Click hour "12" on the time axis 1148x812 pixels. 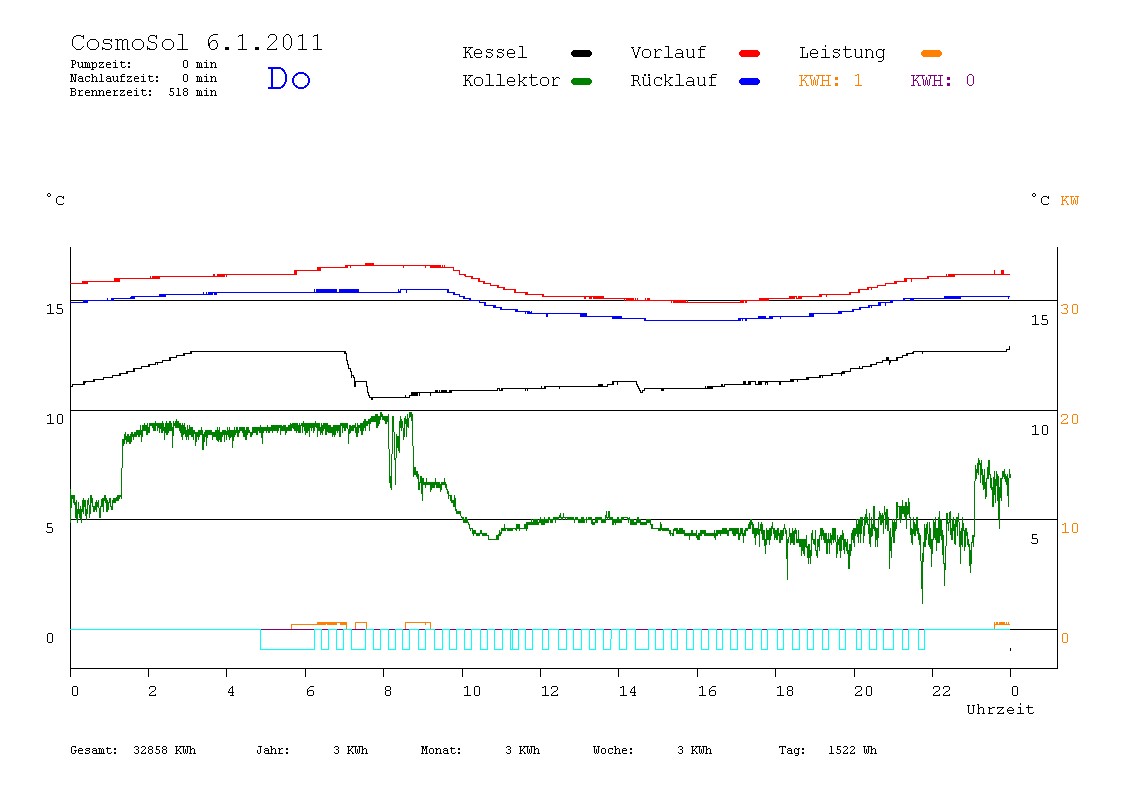coord(550,691)
